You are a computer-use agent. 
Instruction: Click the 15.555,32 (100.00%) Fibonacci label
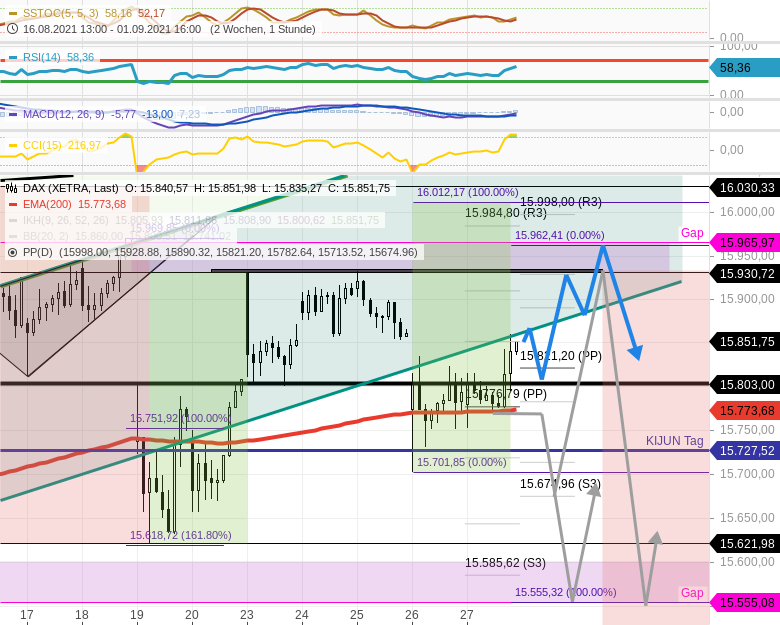(x=566, y=592)
